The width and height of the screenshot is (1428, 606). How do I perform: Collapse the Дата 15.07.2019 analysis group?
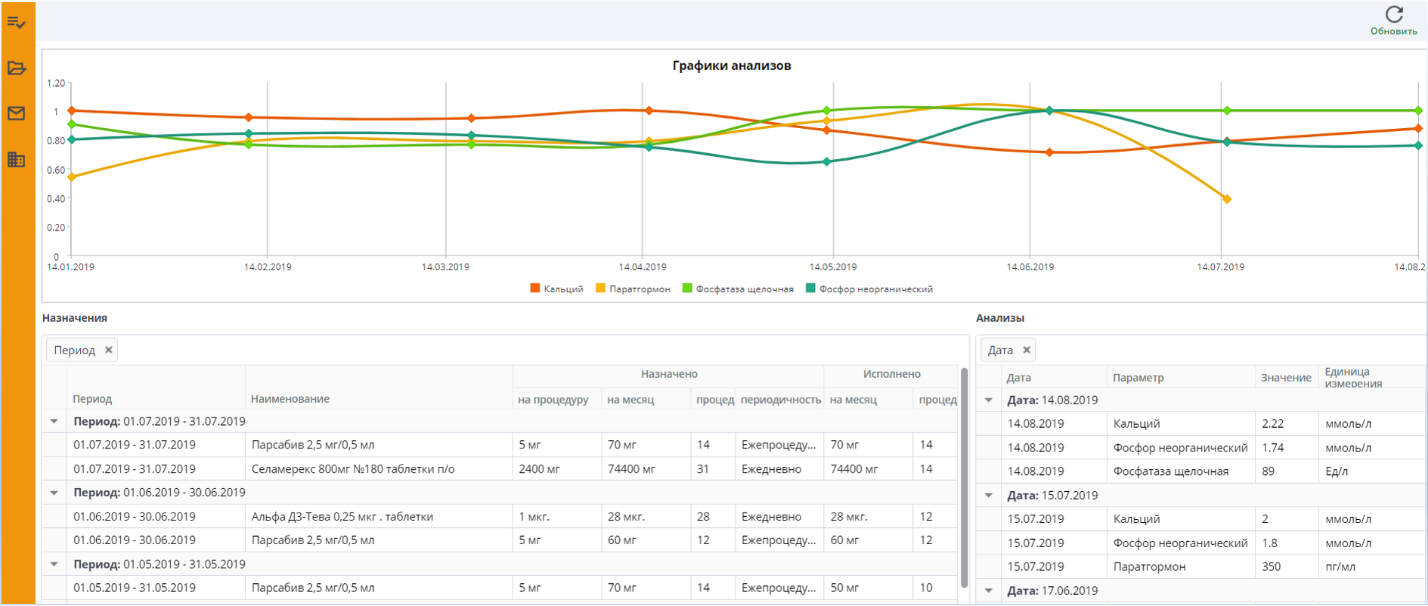click(989, 495)
